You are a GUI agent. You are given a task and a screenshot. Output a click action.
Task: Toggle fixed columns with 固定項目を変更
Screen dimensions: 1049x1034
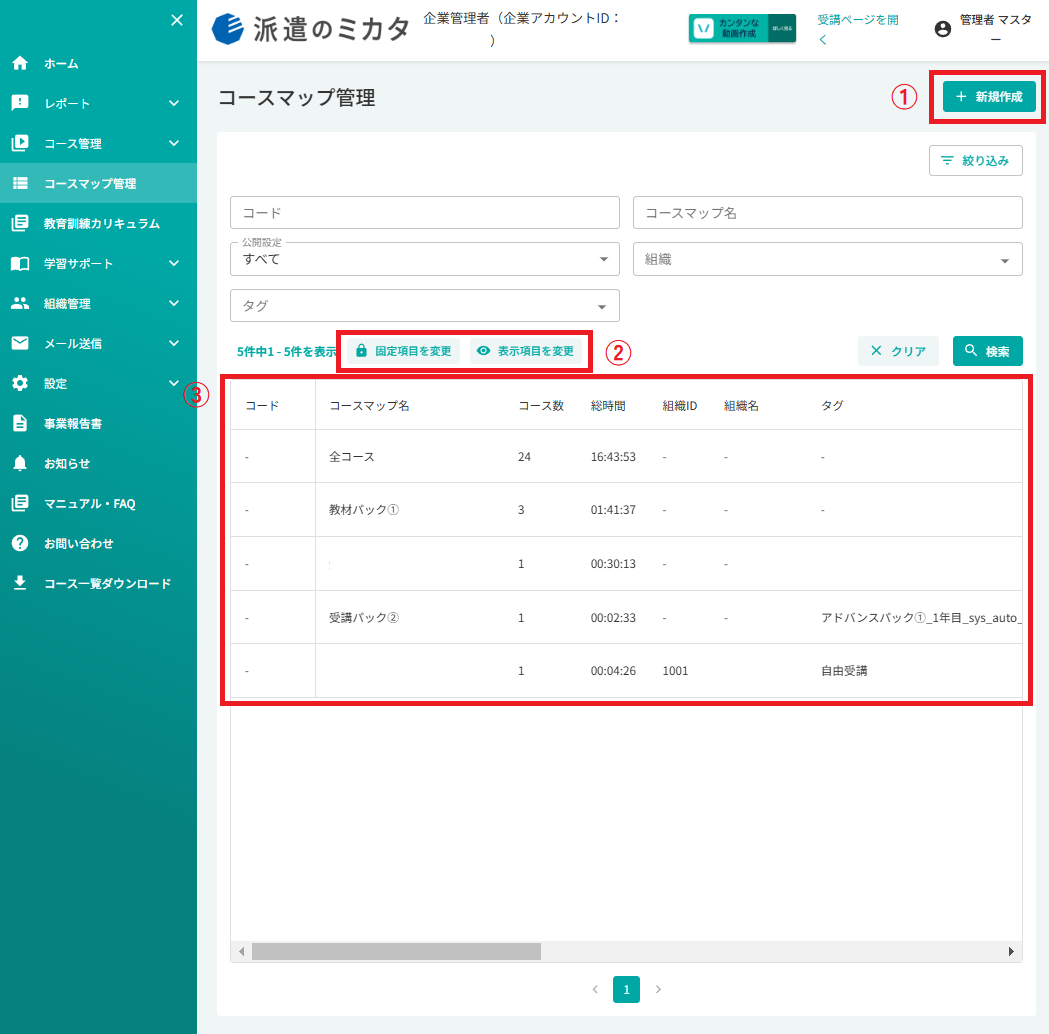coord(403,351)
